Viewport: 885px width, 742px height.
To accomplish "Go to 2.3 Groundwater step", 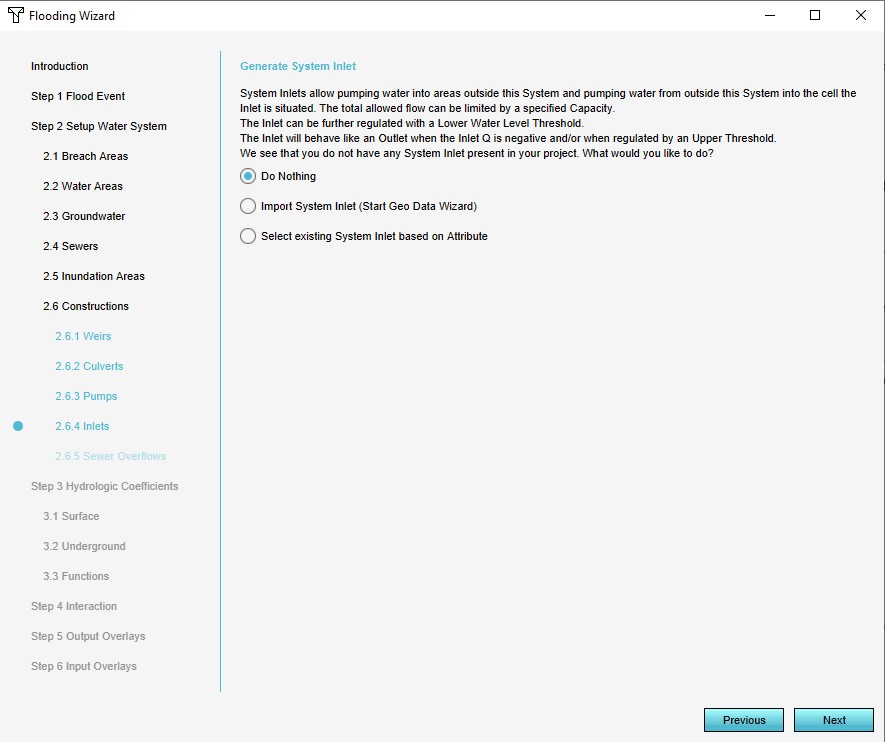I will pyautogui.click(x=83, y=216).
